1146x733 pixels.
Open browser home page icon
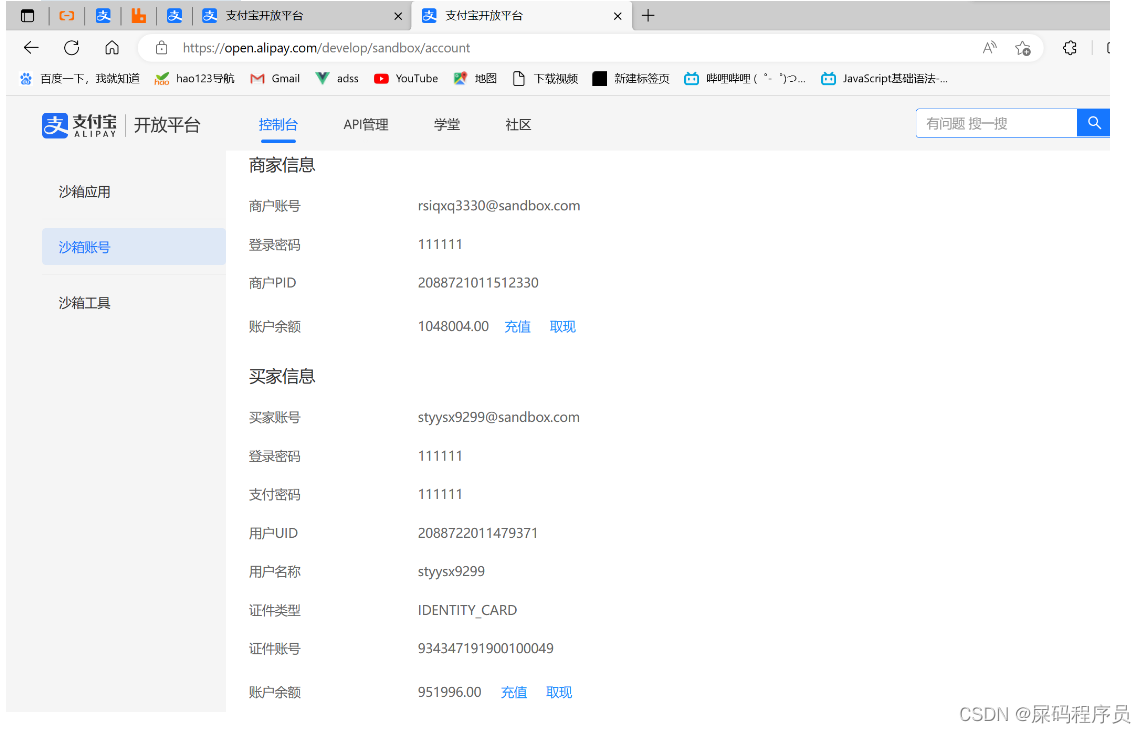coord(112,48)
